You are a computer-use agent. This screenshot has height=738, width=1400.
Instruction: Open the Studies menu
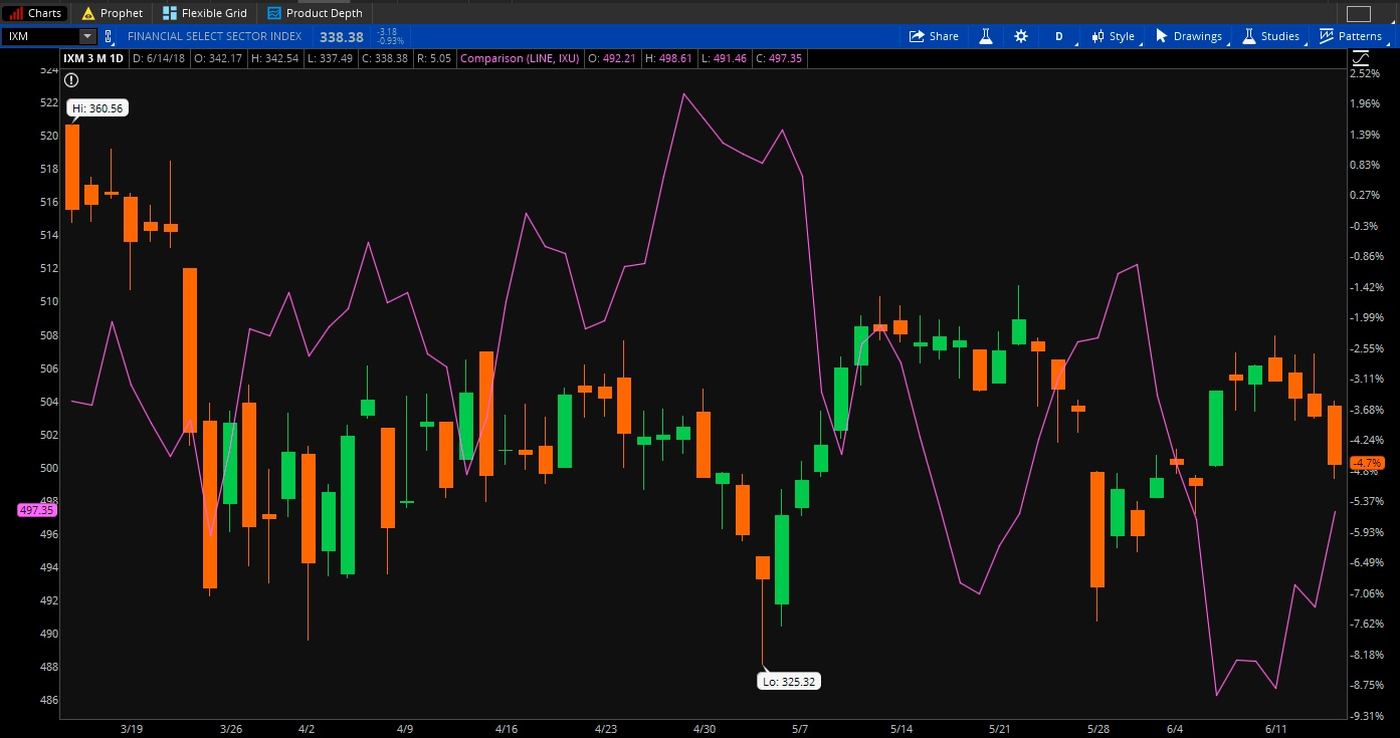click(x=1271, y=36)
